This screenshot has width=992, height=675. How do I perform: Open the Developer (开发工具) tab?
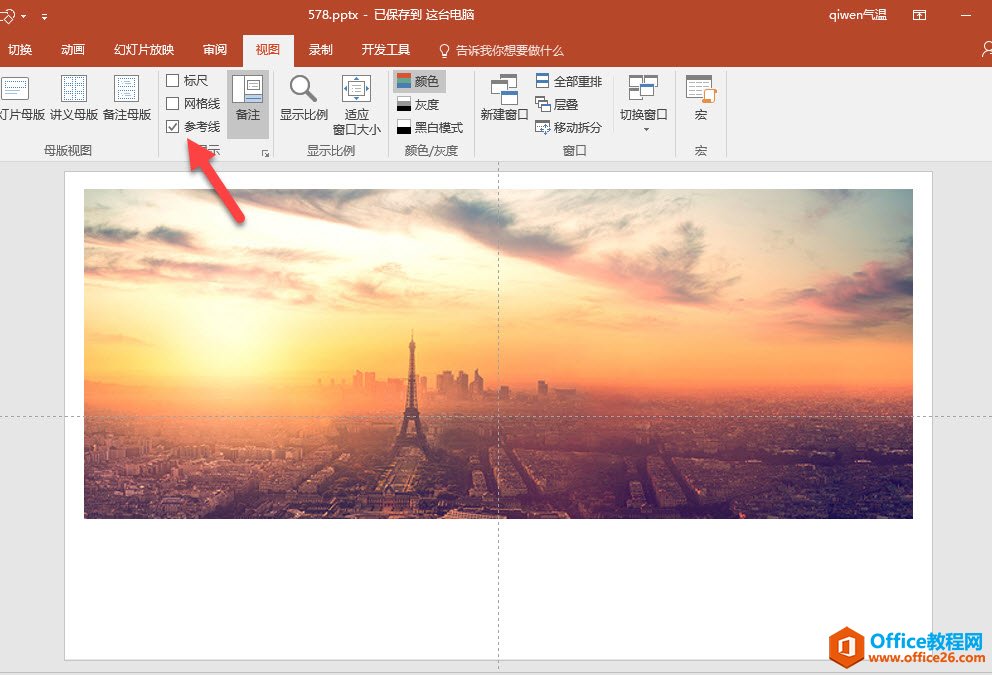pos(385,50)
